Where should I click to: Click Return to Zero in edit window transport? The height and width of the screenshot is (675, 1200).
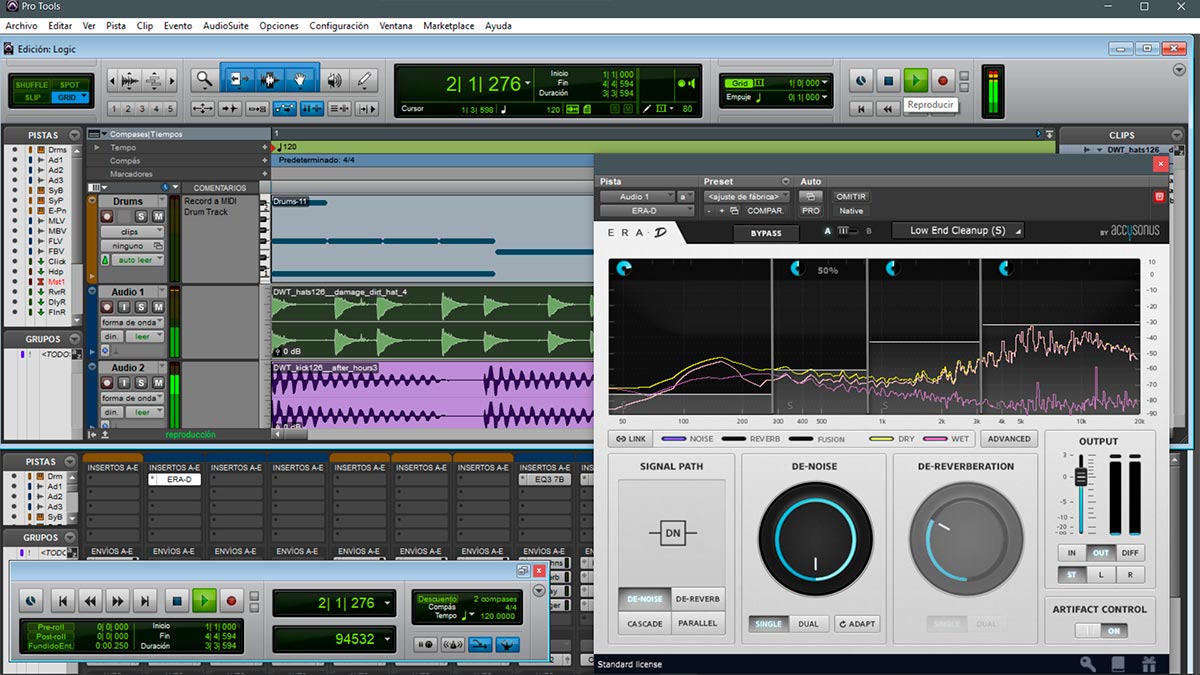[x=861, y=108]
